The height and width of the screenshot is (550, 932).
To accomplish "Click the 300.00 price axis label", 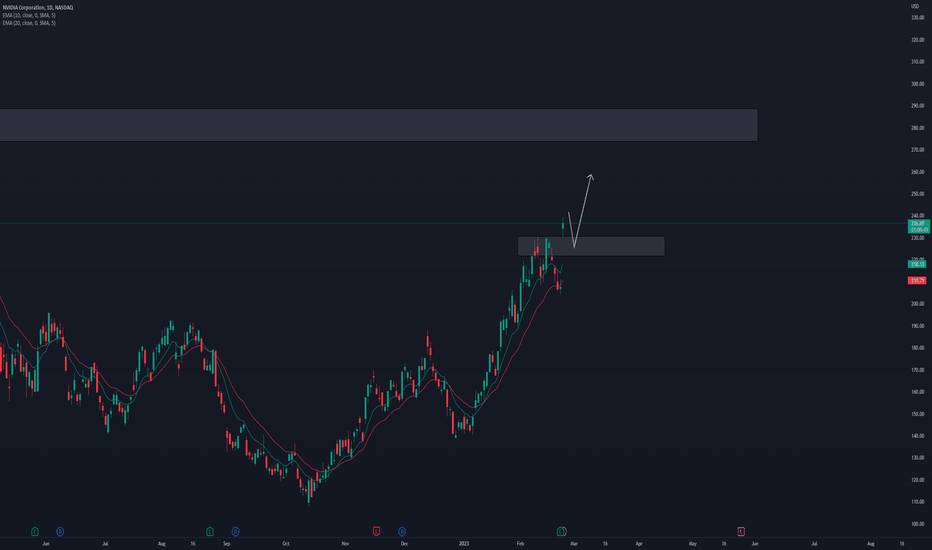I will pos(918,84).
